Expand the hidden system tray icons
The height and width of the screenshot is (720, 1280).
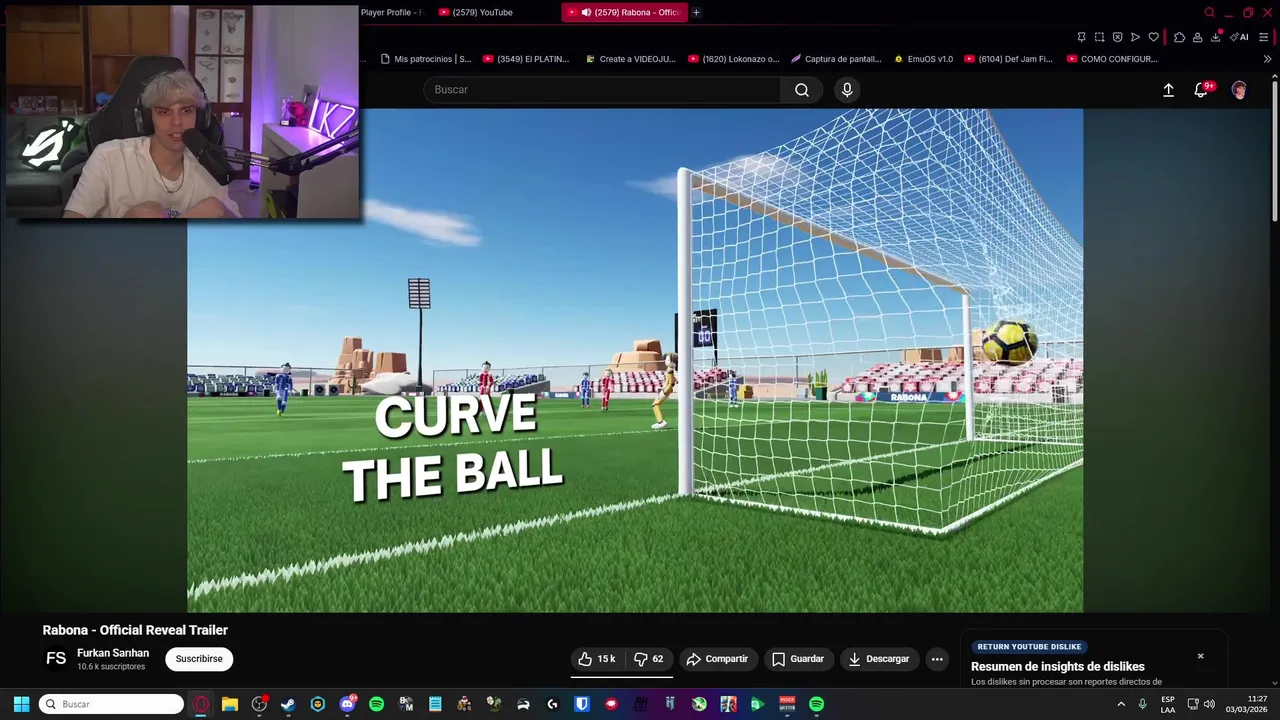click(1121, 704)
